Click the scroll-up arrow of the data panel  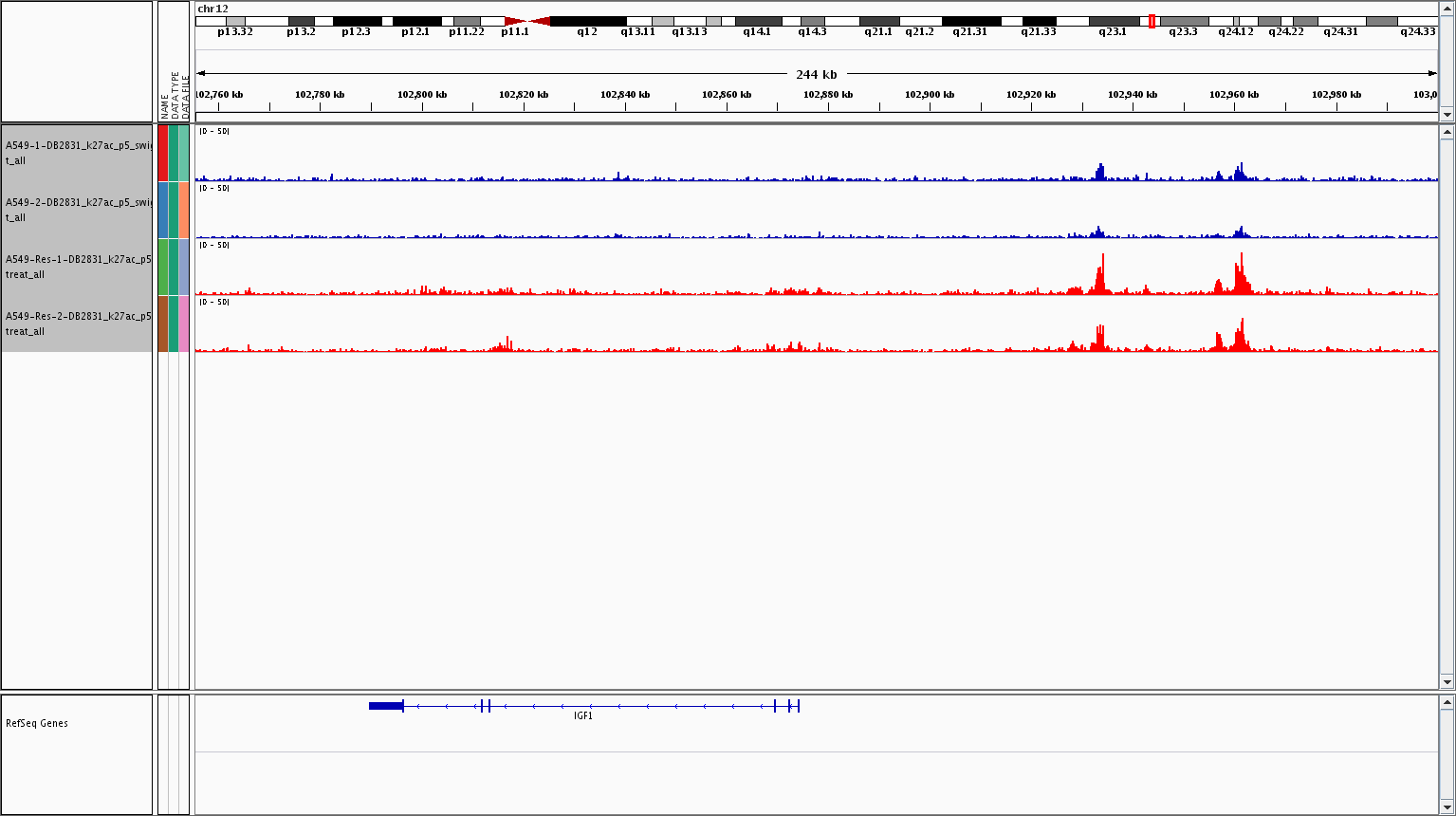pyautogui.click(x=1447, y=133)
